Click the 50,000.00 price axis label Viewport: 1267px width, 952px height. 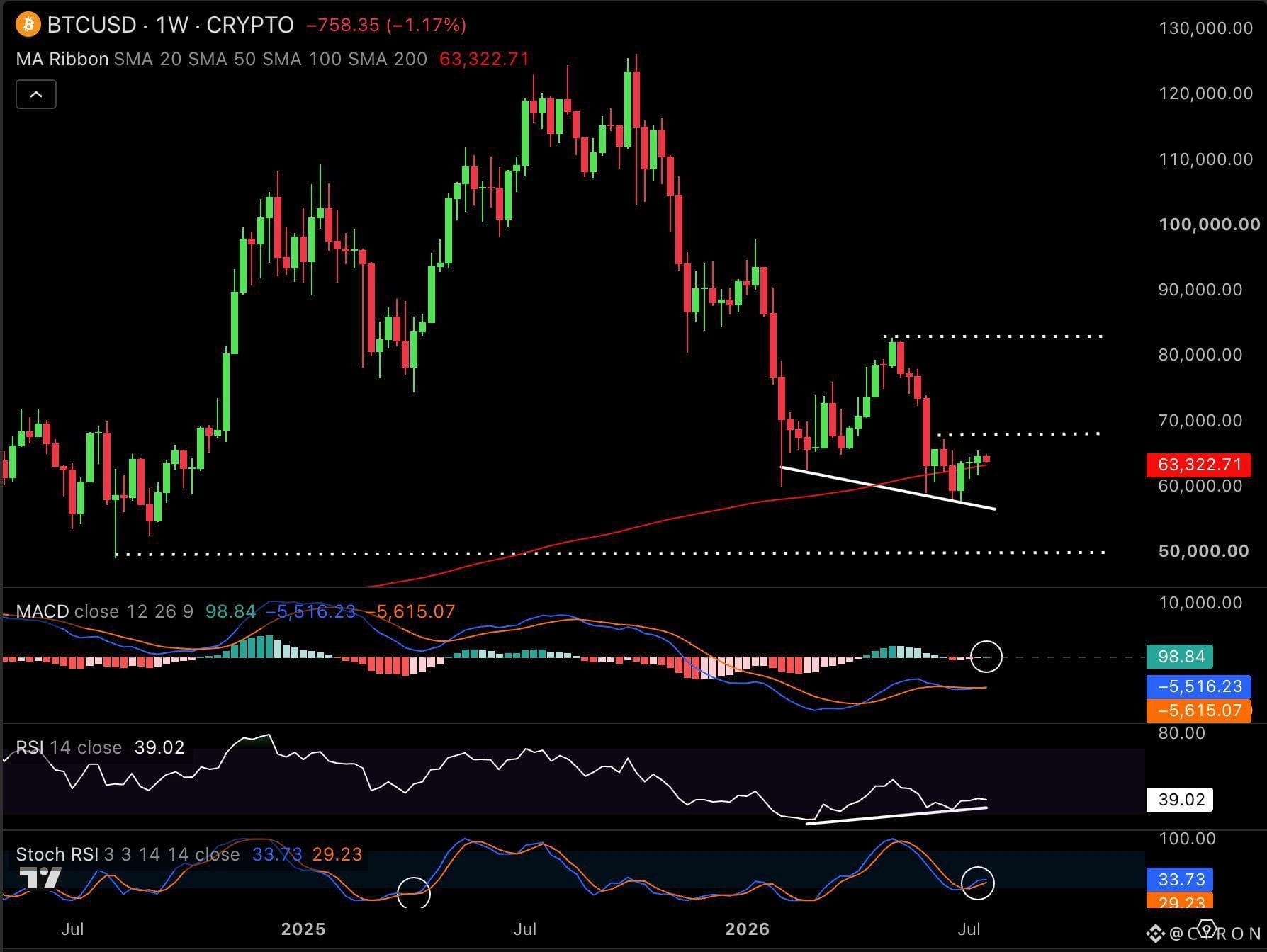point(1204,551)
